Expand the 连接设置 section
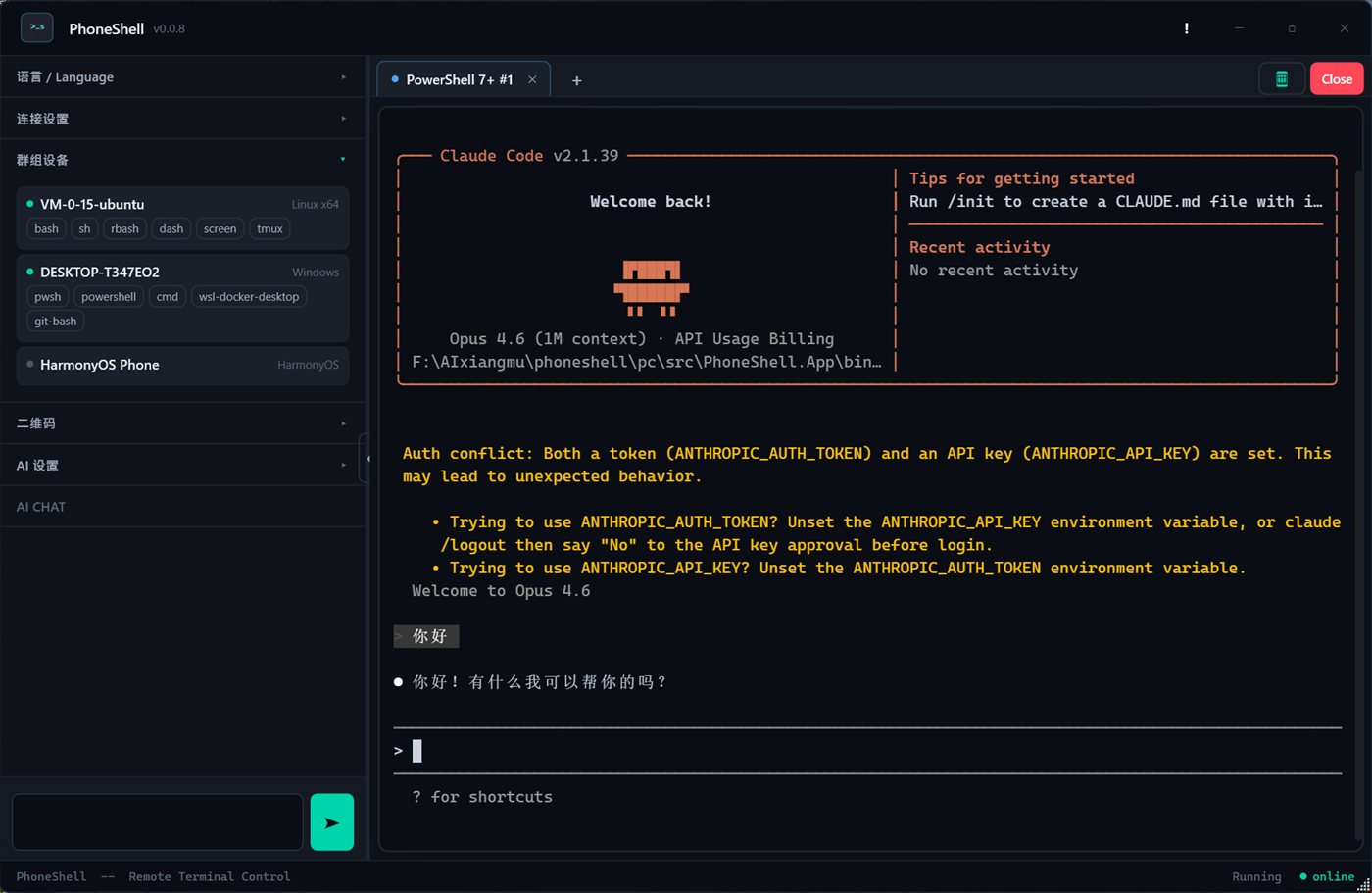 182,119
